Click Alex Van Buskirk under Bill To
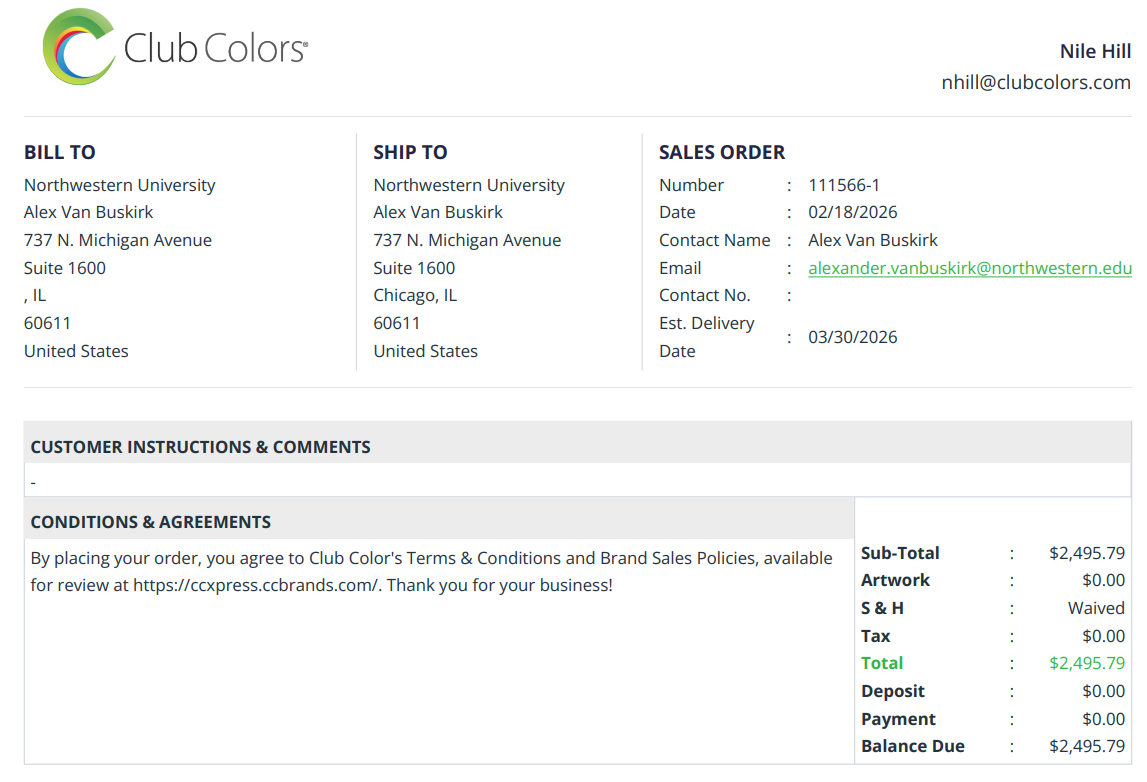 [89, 212]
